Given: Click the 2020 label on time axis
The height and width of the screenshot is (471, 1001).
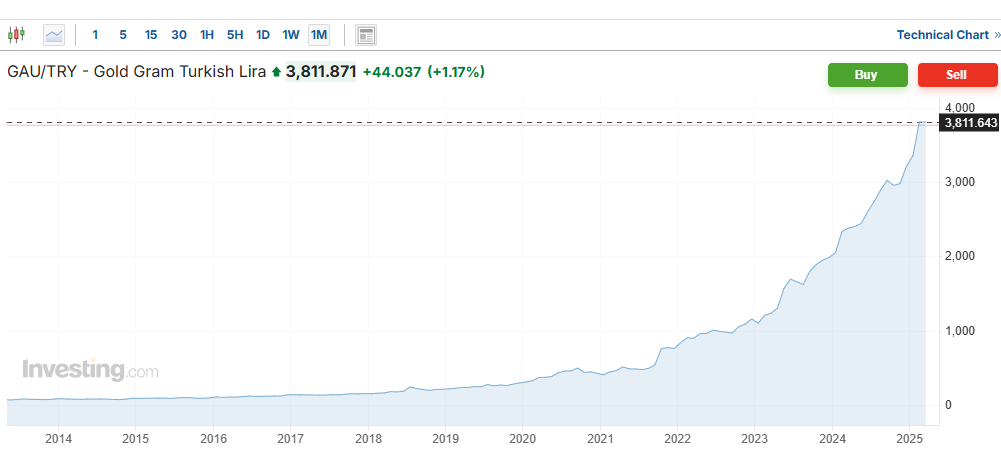Looking at the screenshot, I should click(x=523, y=439).
